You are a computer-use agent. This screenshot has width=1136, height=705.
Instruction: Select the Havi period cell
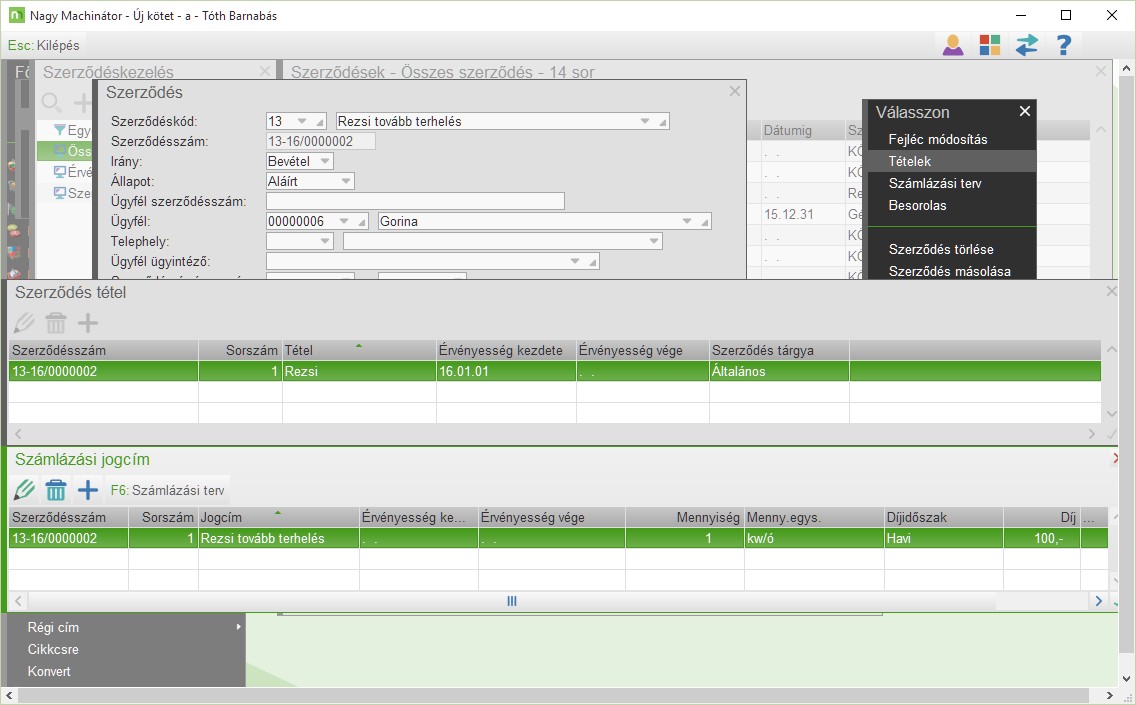(x=944, y=538)
